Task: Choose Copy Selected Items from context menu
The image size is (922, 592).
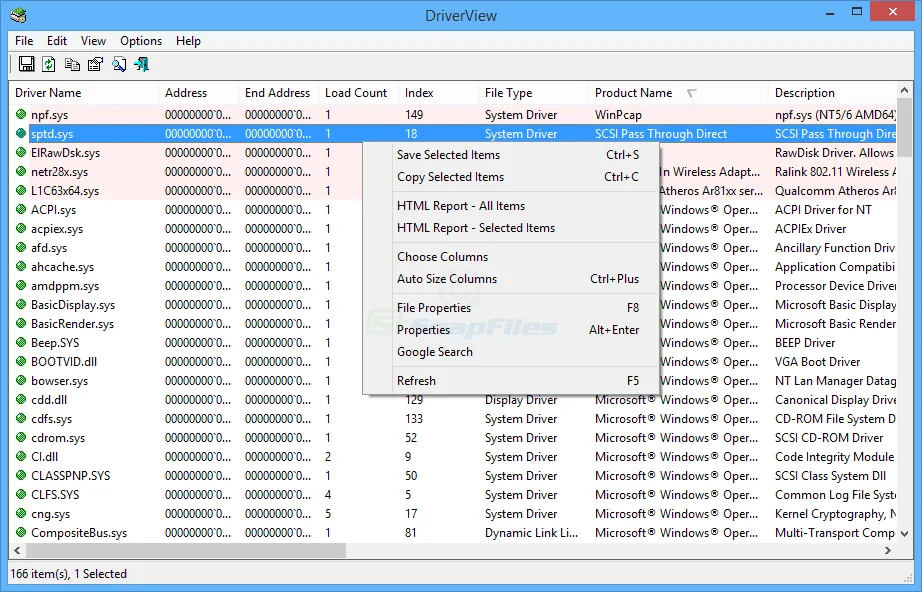Action: click(510, 177)
